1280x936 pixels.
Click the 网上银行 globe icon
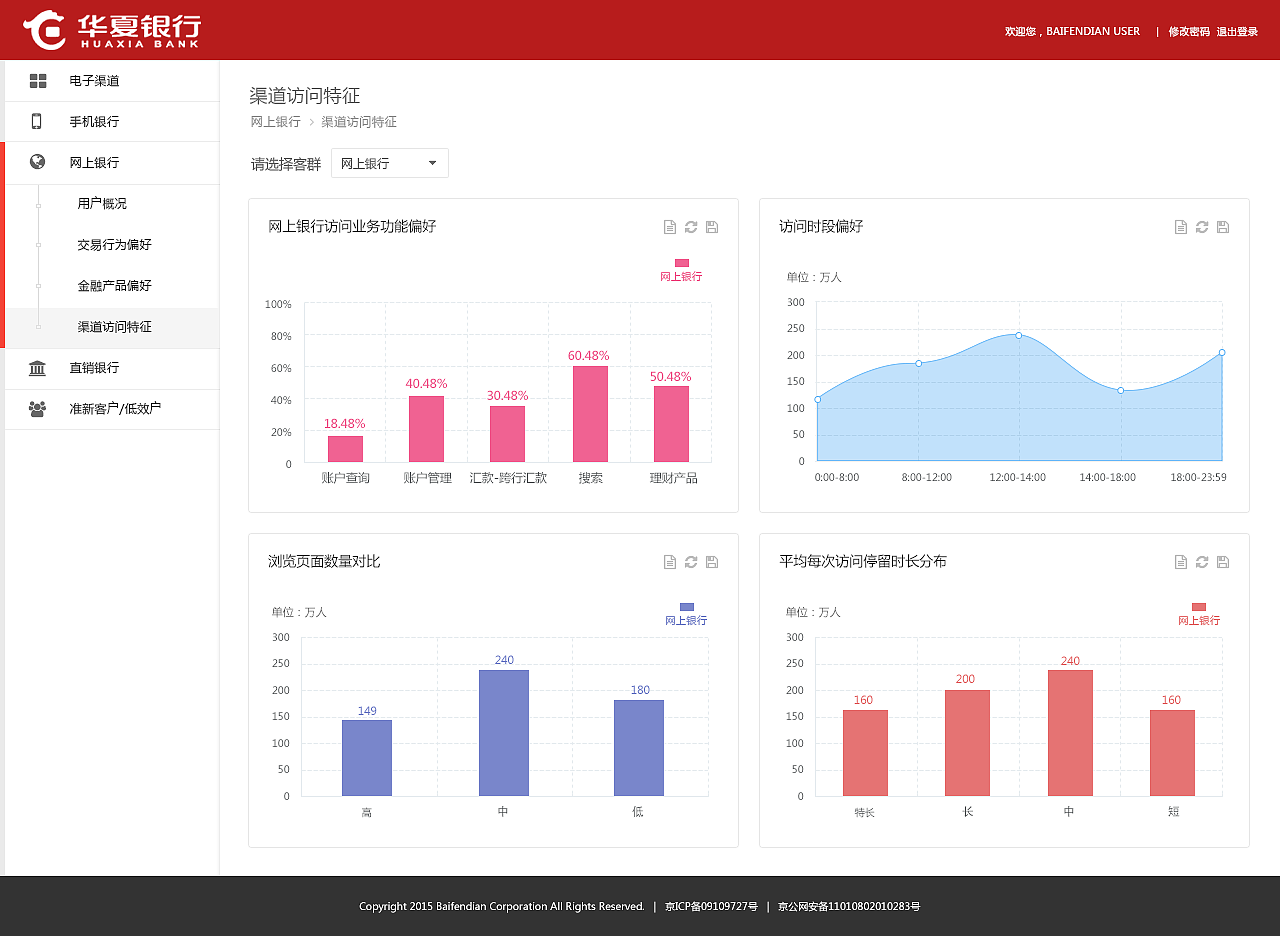[38, 162]
